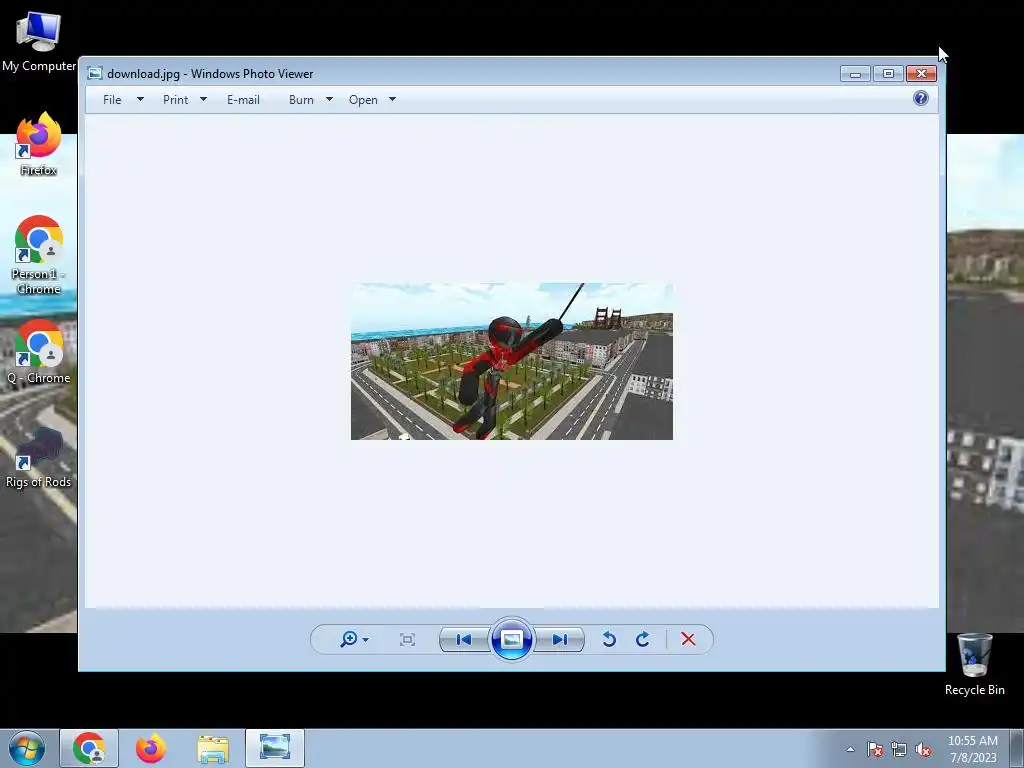The height and width of the screenshot is (768, 1024).
Task: Go to next photo
Action: (560, 639)
